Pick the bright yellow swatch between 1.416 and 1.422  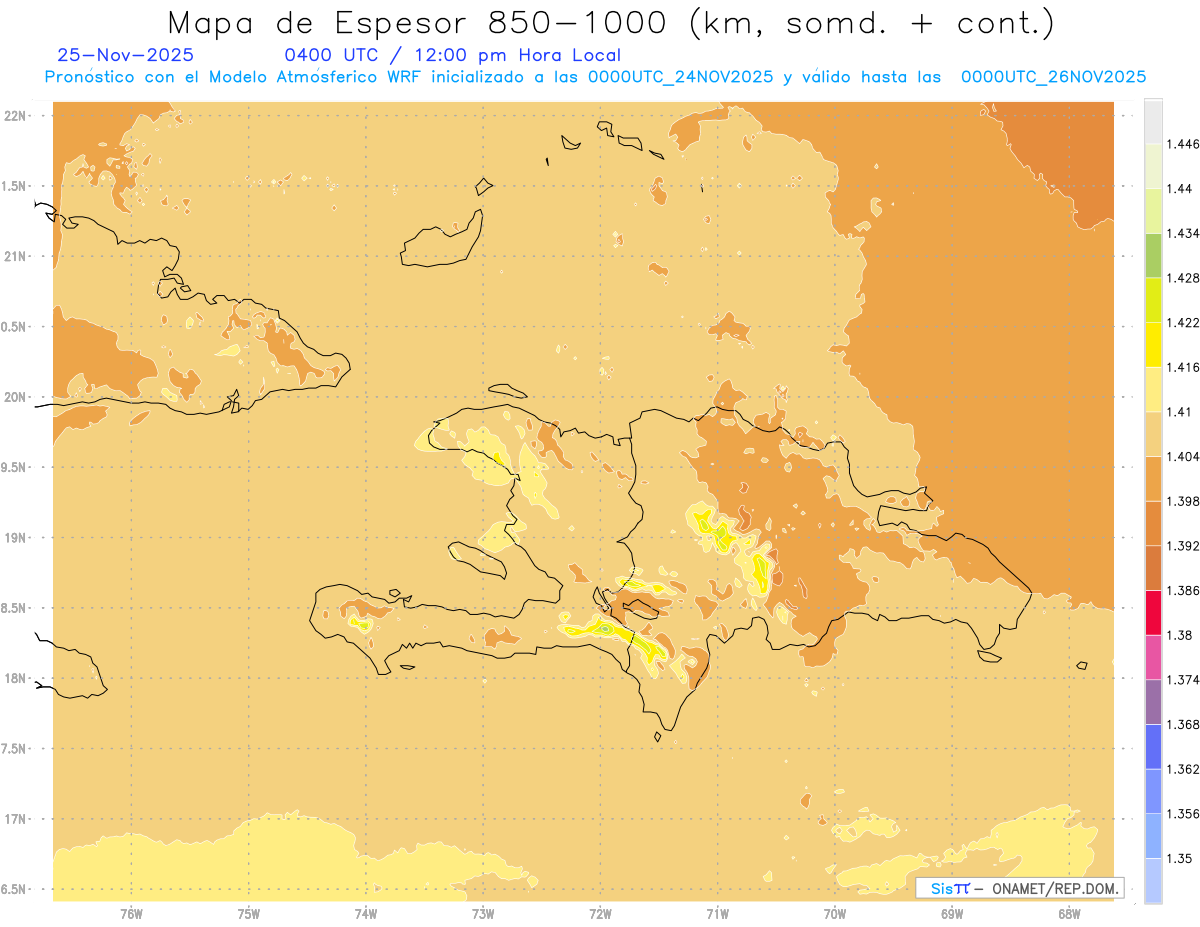(1153, 344)
